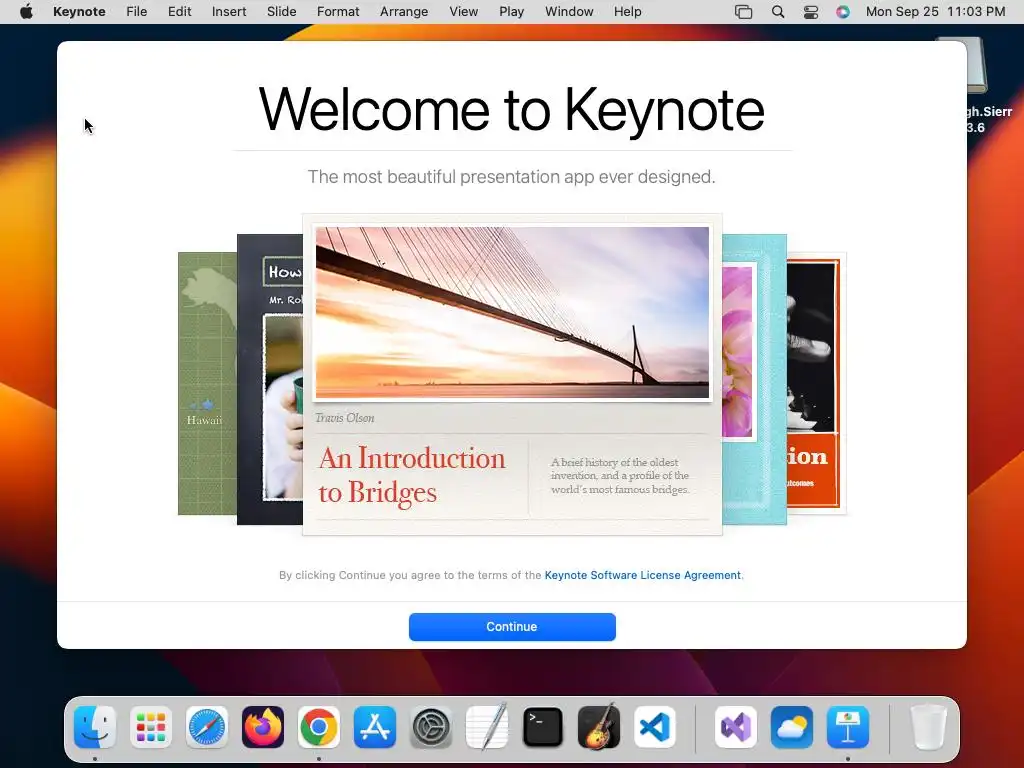The width and height of the screenshot is (1024, 768).
Task: Click the Introduction to Bridges slide thumbnail
Action: tap(512, 375)
